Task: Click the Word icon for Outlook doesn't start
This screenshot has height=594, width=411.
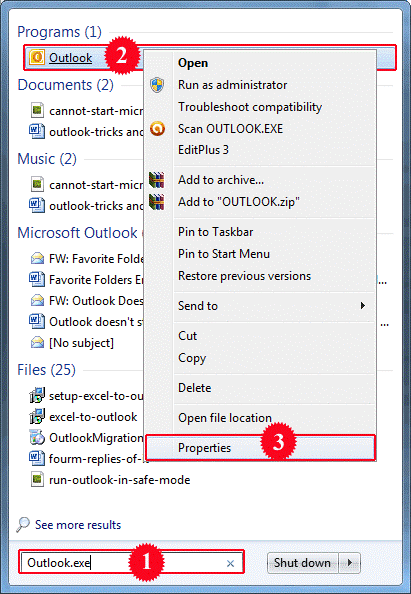Action: pos(37,322)
